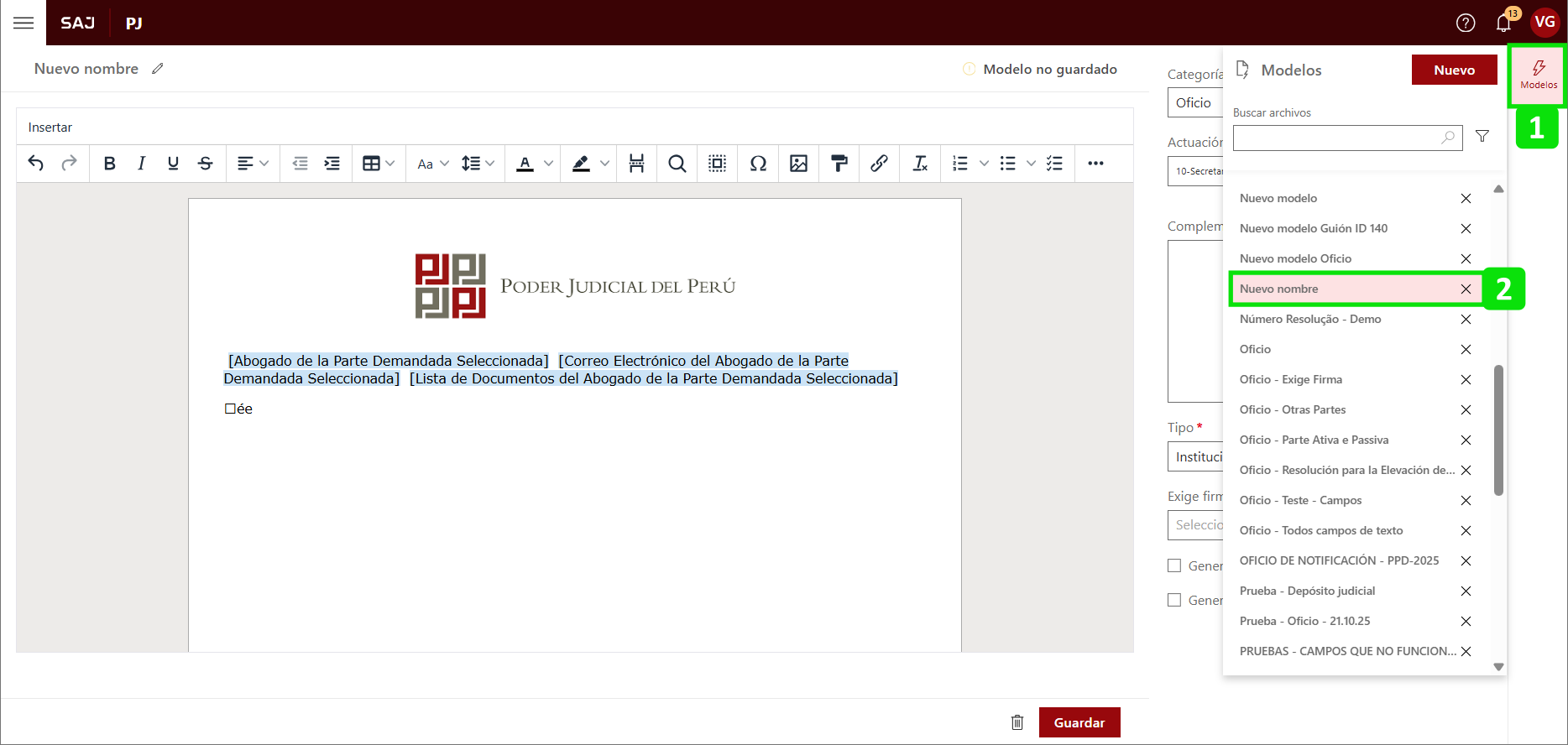This screenshot has width=1568, height=745.
Task: Click the checkbox symbol before 'ée' text
Action: click(x=229, y=409)
